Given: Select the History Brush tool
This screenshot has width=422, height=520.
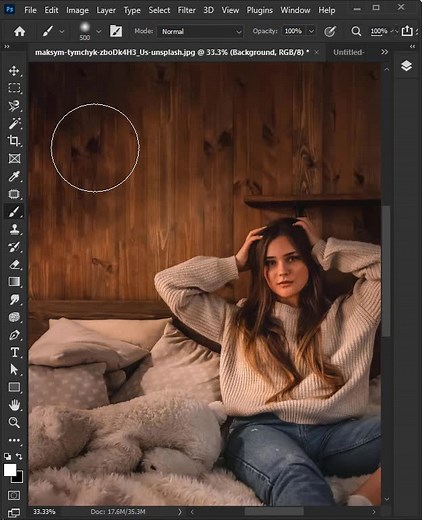Looking at the screenshot, I should click(x=14, y=247).
